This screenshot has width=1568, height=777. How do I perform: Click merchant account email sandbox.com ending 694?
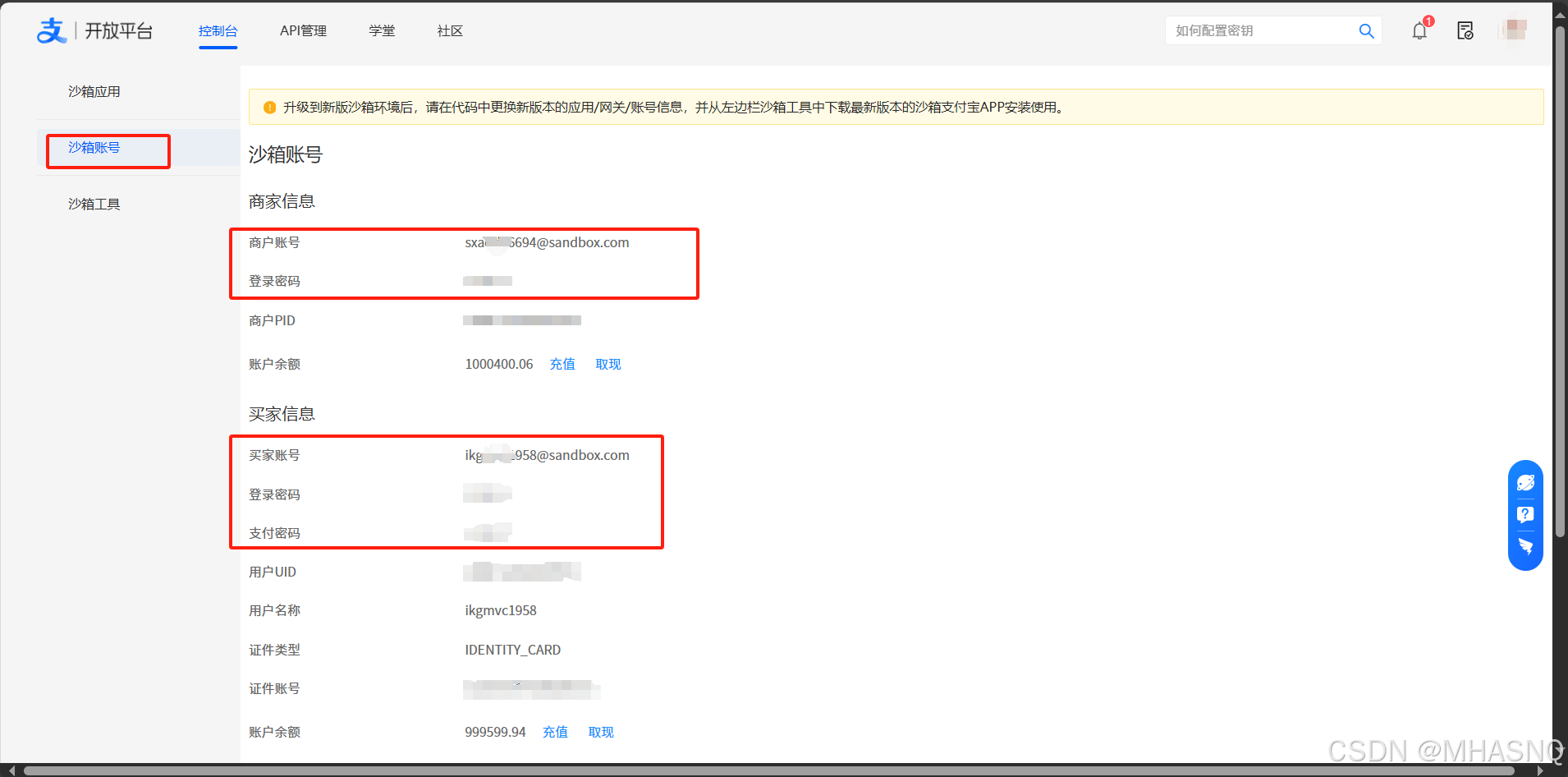click(547, 242)
